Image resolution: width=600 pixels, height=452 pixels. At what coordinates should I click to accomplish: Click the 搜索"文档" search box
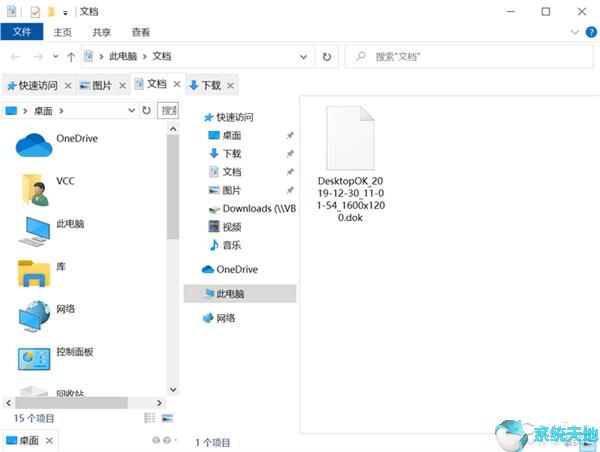tap(469, 57)
